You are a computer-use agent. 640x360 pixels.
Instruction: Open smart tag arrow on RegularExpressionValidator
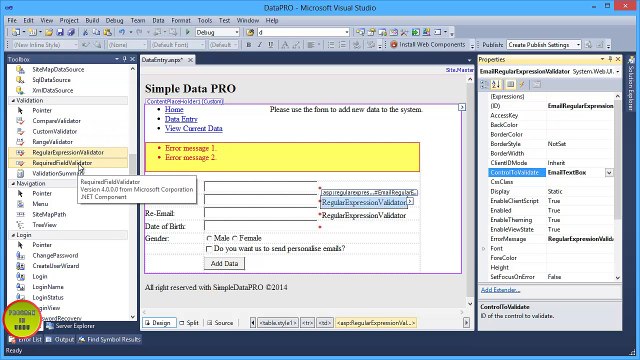click(x=410, y=201)
